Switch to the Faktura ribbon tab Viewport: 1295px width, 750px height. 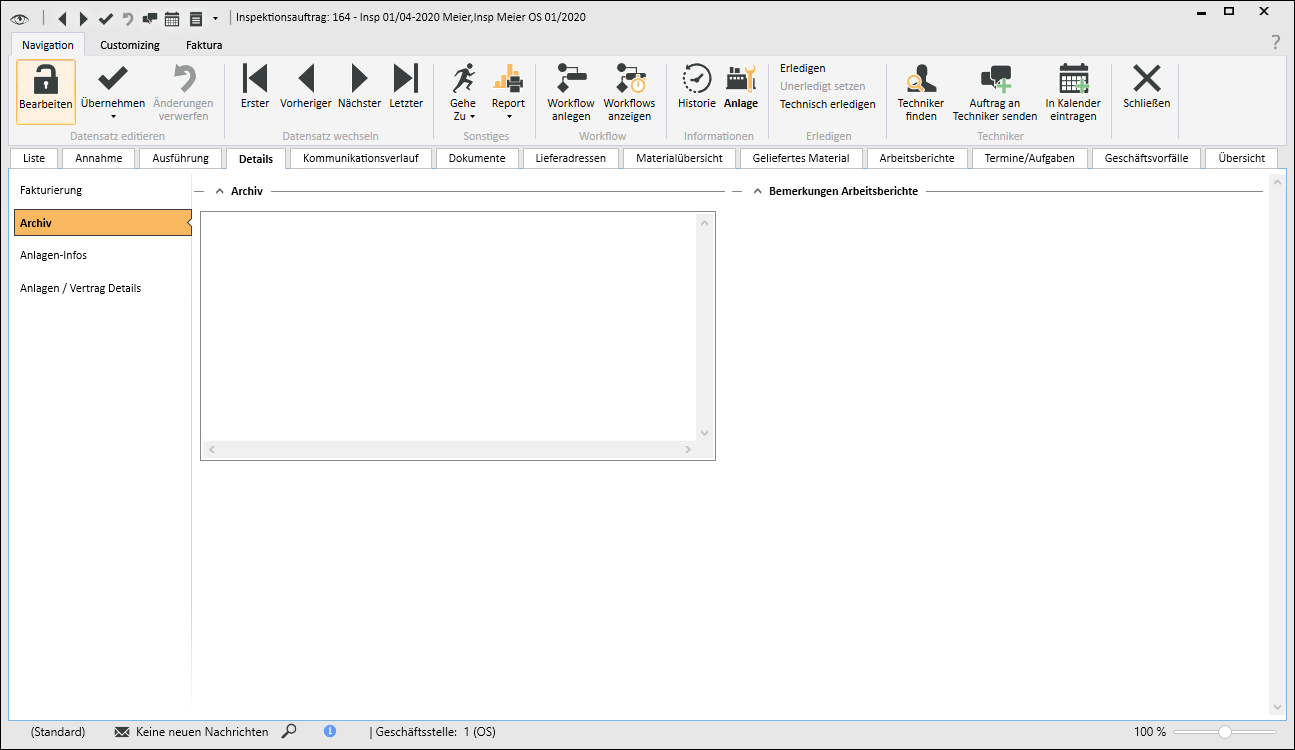(x=204, y=45)
